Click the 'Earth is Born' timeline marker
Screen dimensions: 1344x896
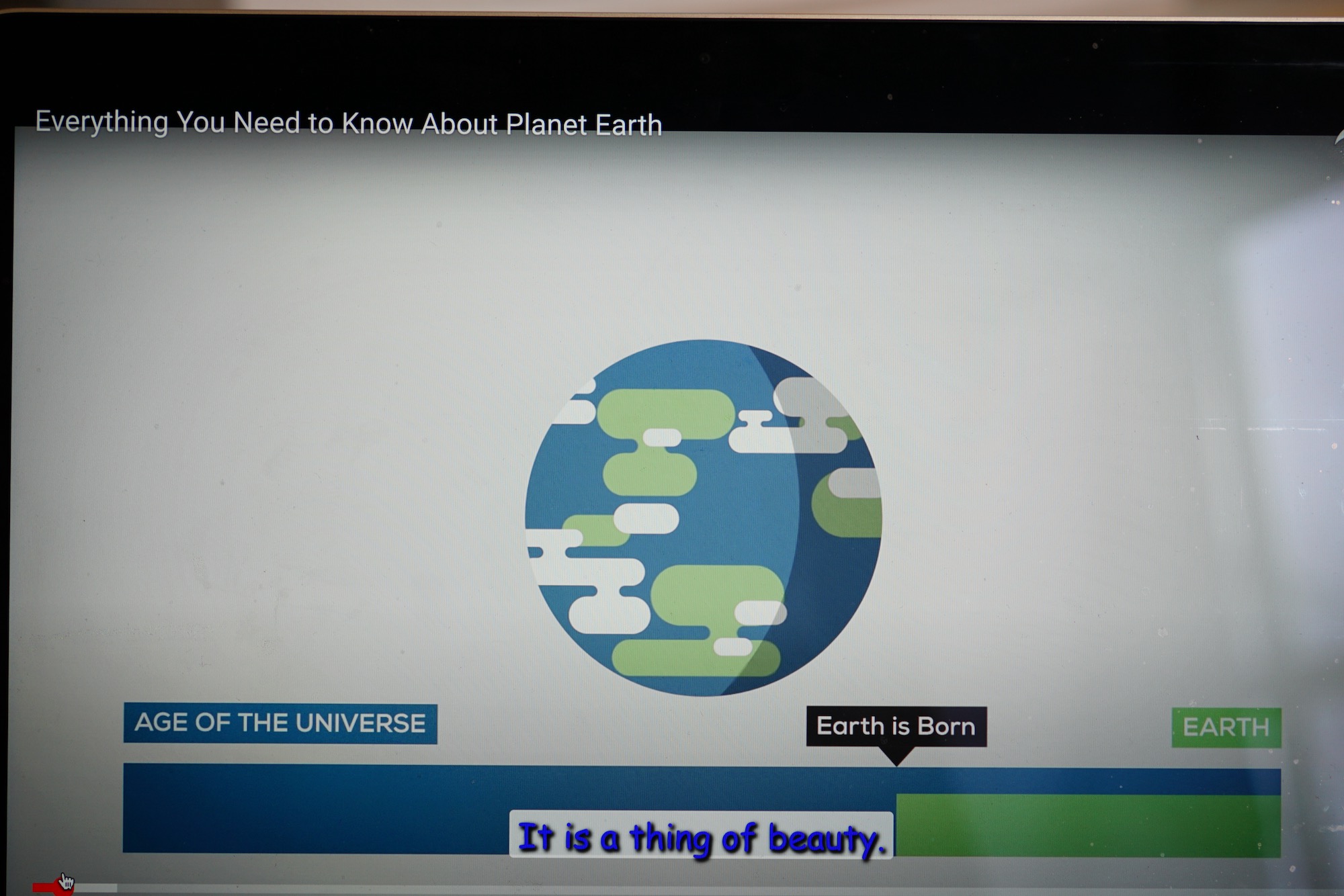point(896,726)
